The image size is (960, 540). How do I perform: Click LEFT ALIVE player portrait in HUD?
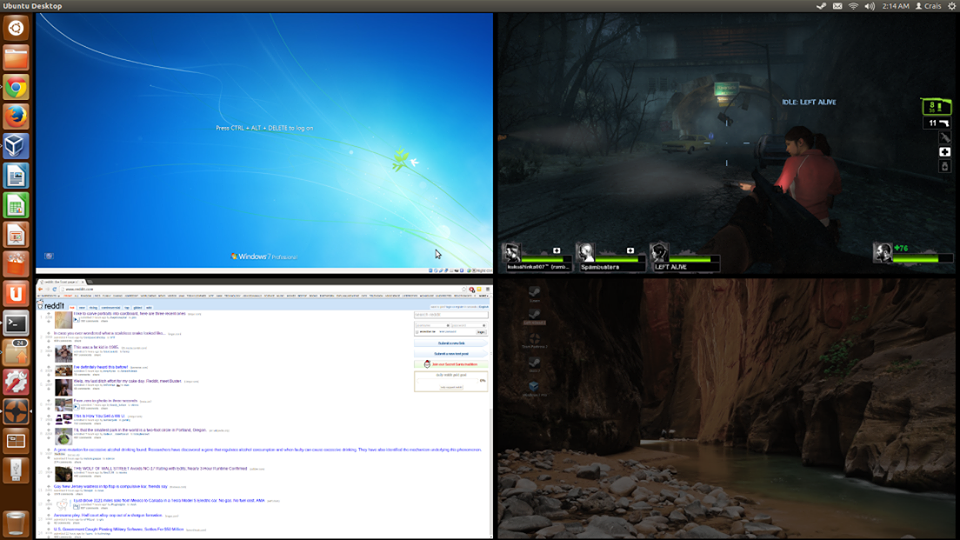click(659, 252)
